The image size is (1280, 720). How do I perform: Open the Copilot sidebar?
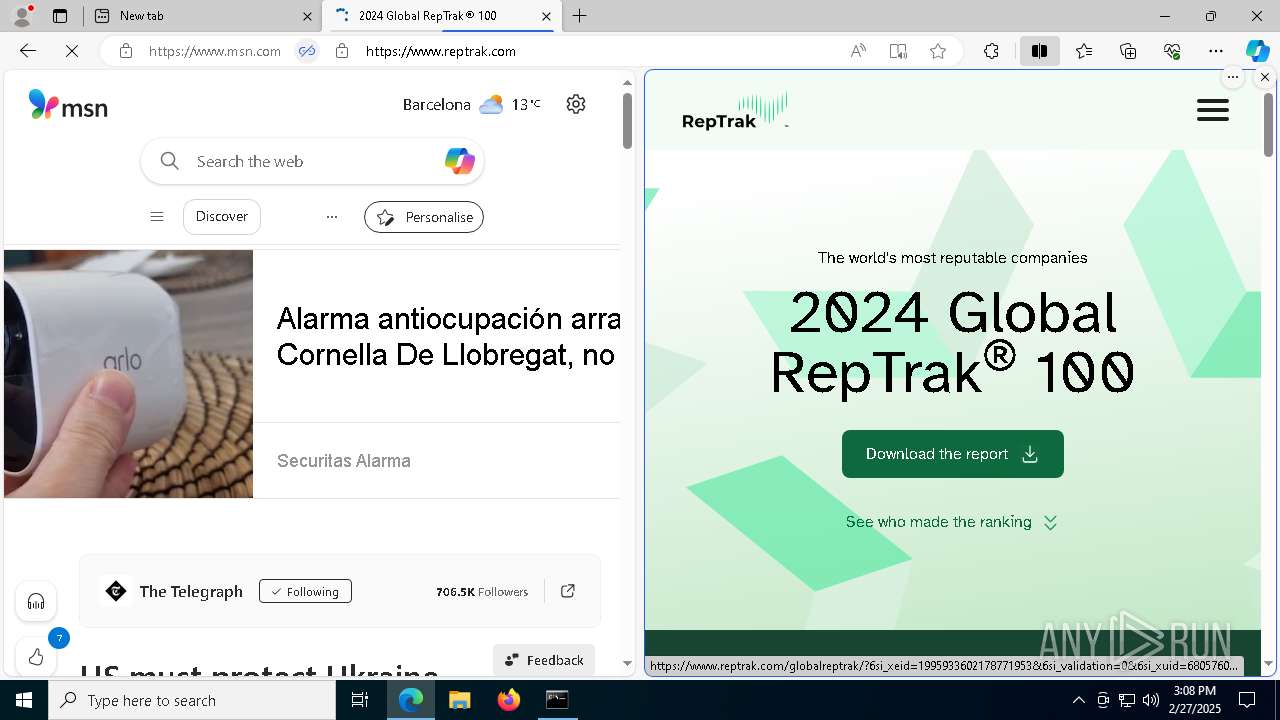1257,51
